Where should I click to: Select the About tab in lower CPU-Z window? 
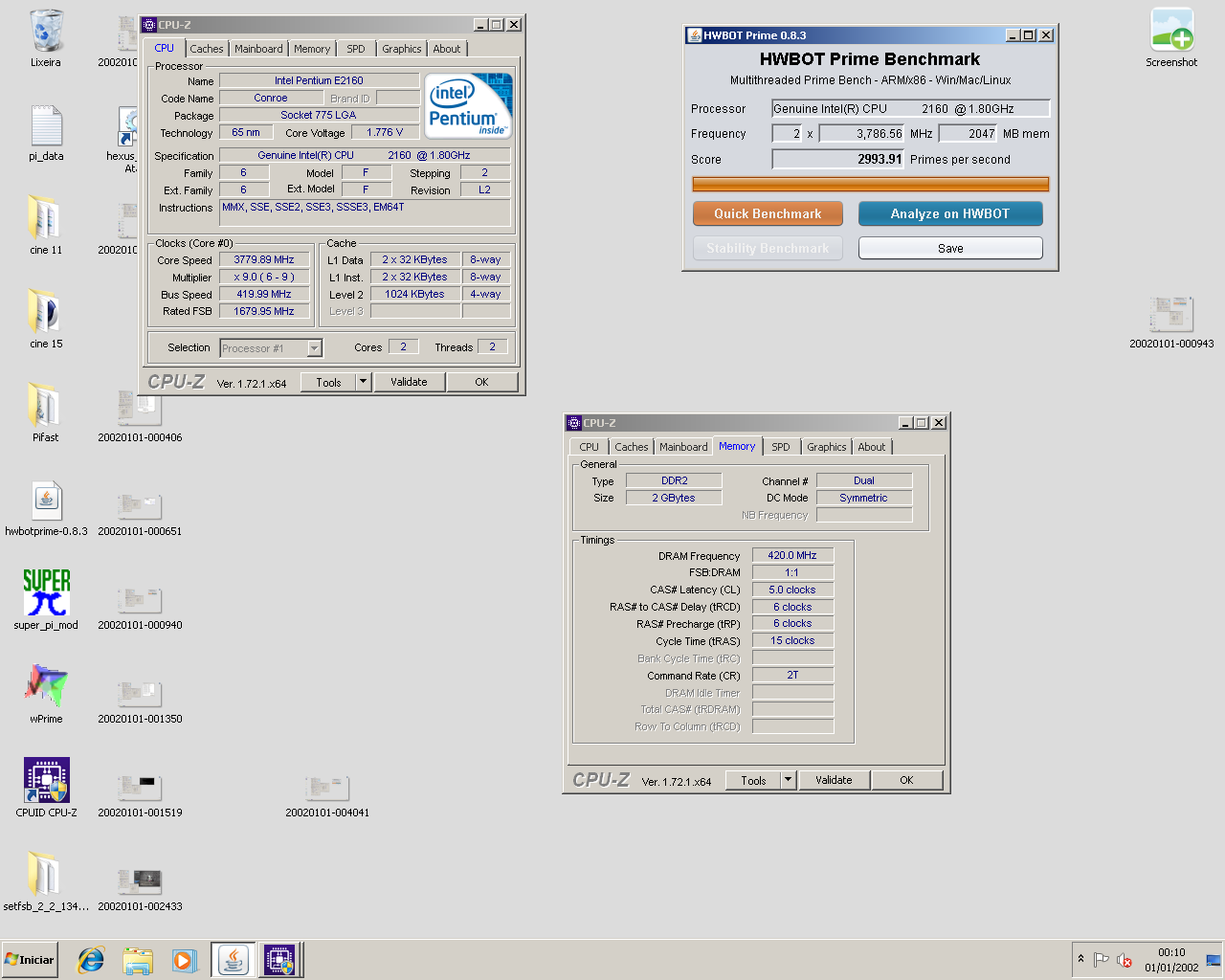click(871, 447)
